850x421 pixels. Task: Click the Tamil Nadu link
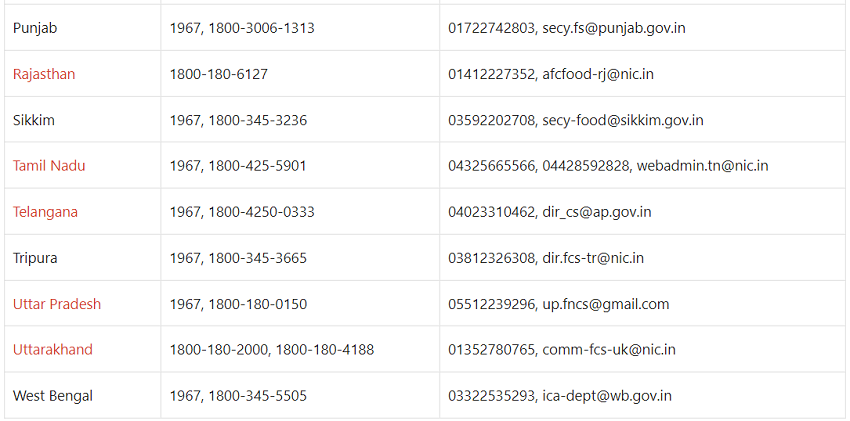point(49,166)
